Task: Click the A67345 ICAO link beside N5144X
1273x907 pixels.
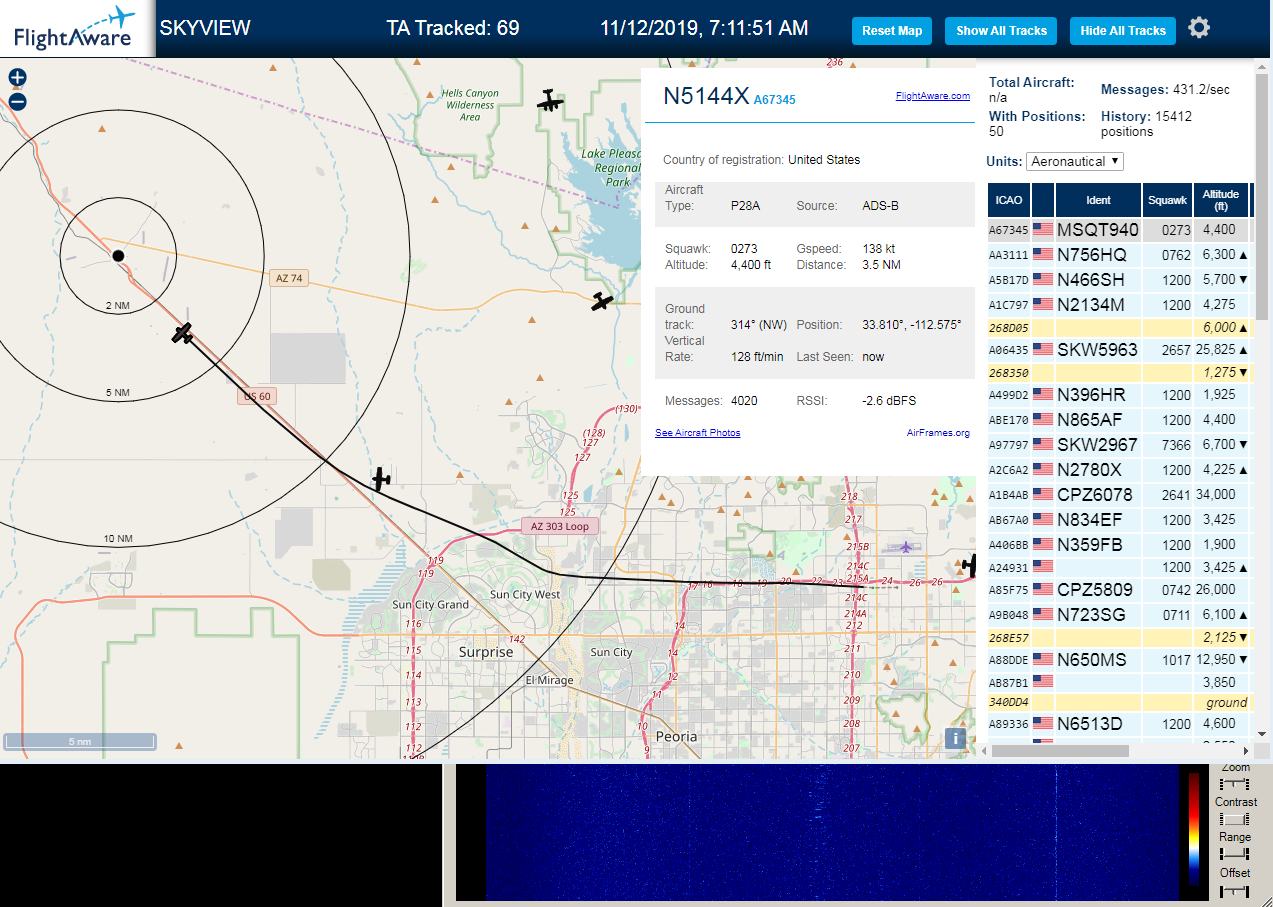Action: point(775,100)
